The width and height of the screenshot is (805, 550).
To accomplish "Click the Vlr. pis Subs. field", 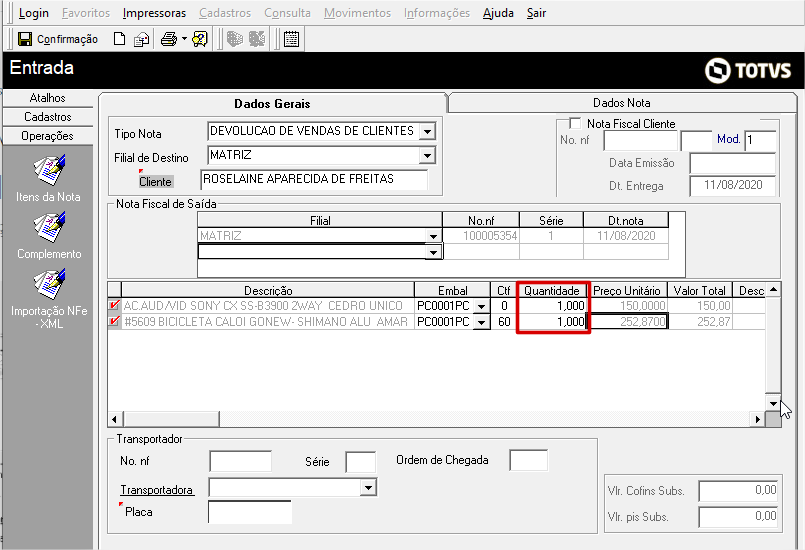I will coord(739,517).
